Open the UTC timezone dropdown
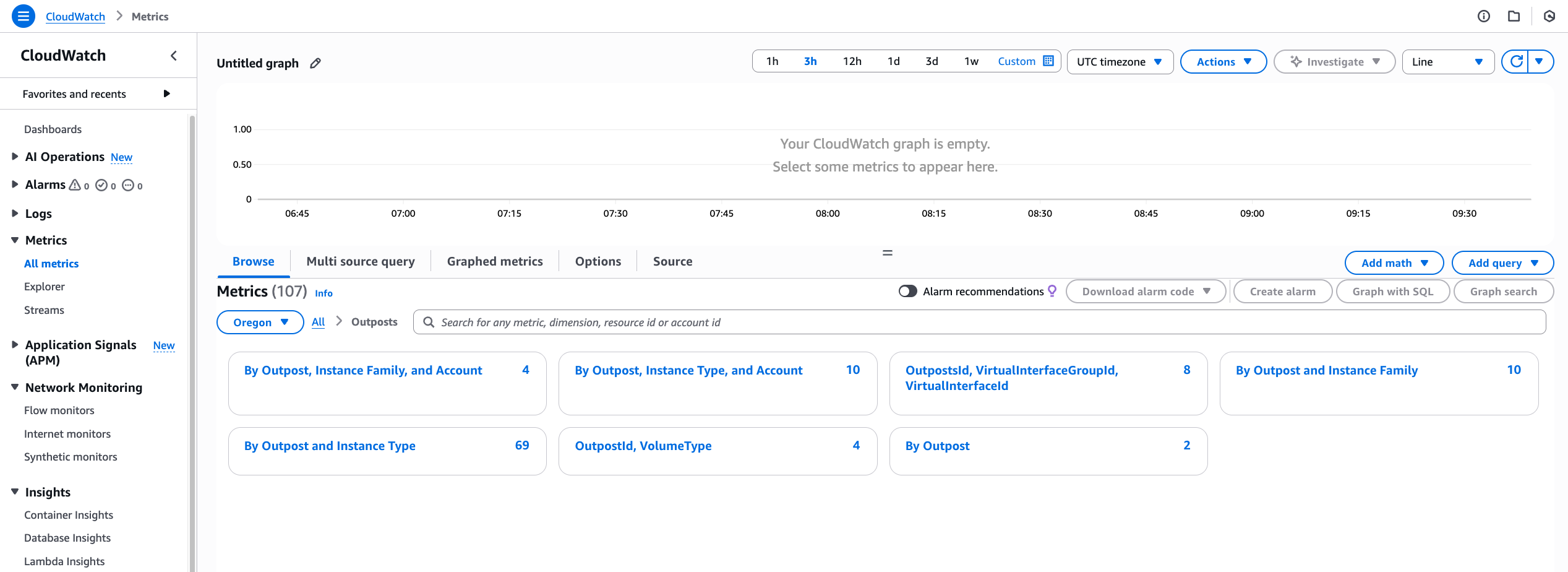Screen dimensions: 1568x572 coord(1120,61)
